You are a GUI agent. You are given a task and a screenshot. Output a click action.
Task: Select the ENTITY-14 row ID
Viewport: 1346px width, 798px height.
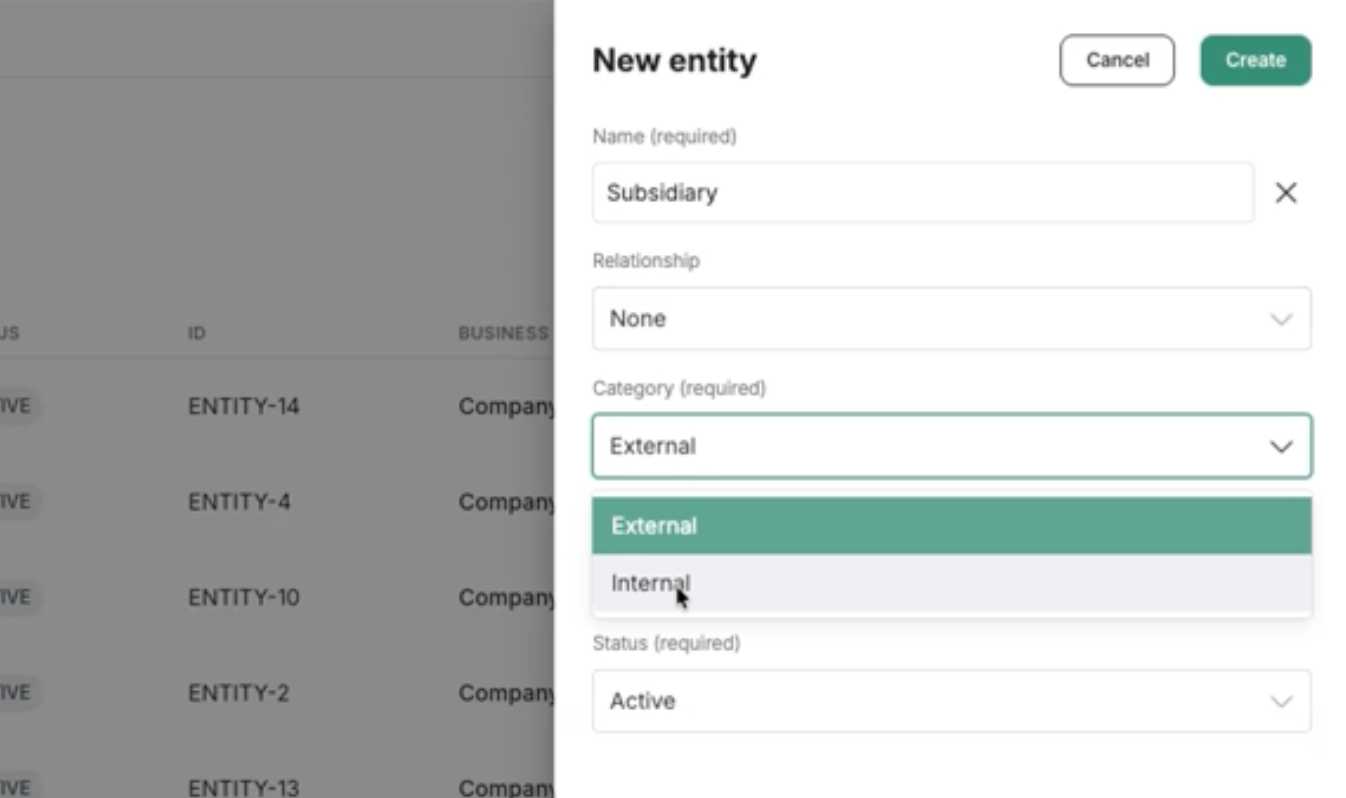click(x=243, y=406)
